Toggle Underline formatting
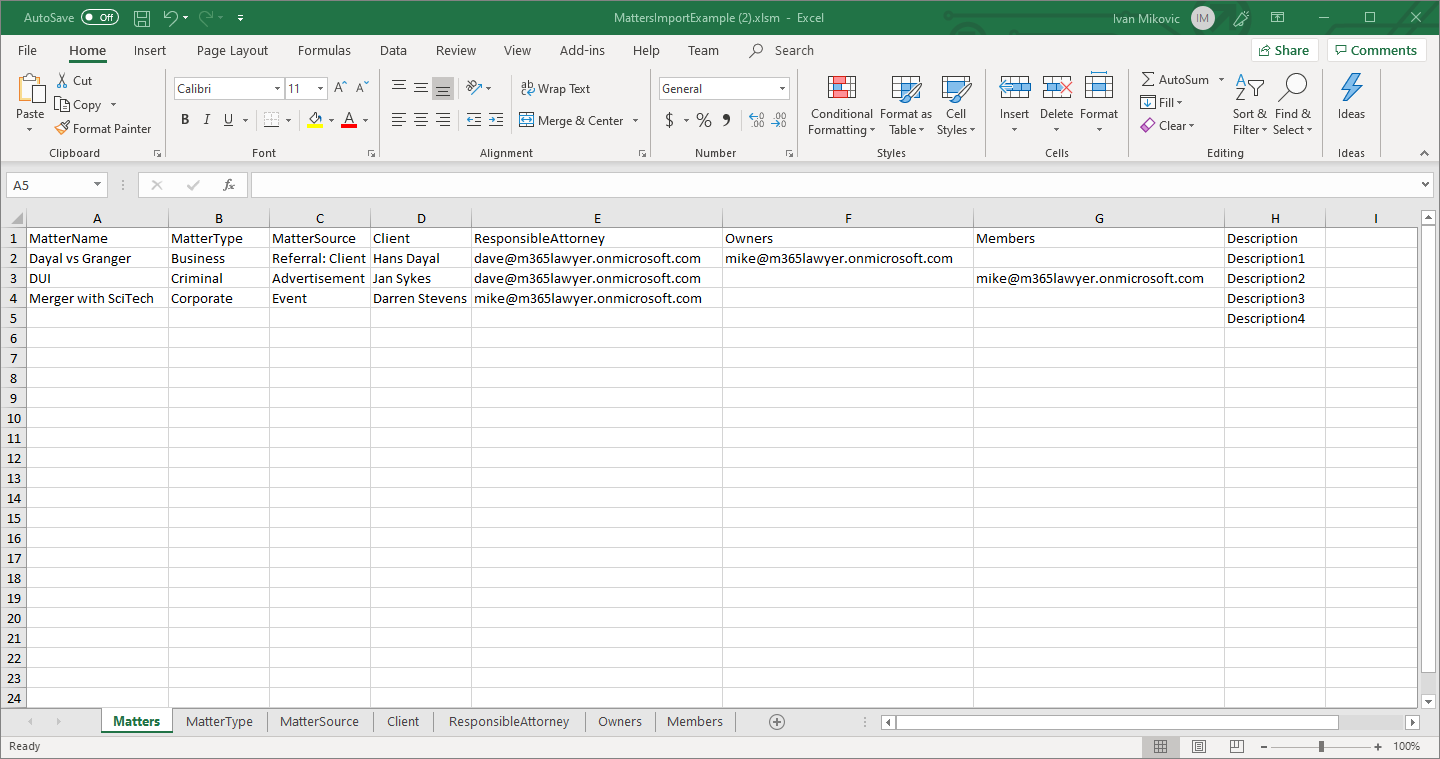The height and width of the screenshot is (759, 1440). coord(229,120)
